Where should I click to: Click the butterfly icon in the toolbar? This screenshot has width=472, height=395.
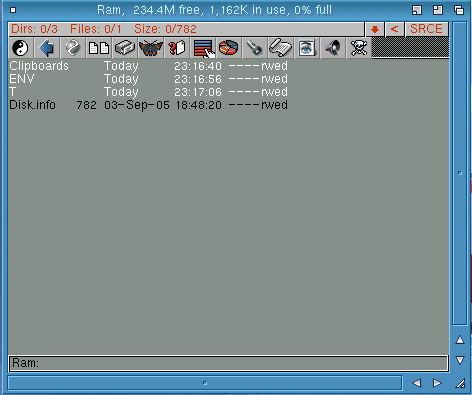pyautogui.click(x=151, y=48)
